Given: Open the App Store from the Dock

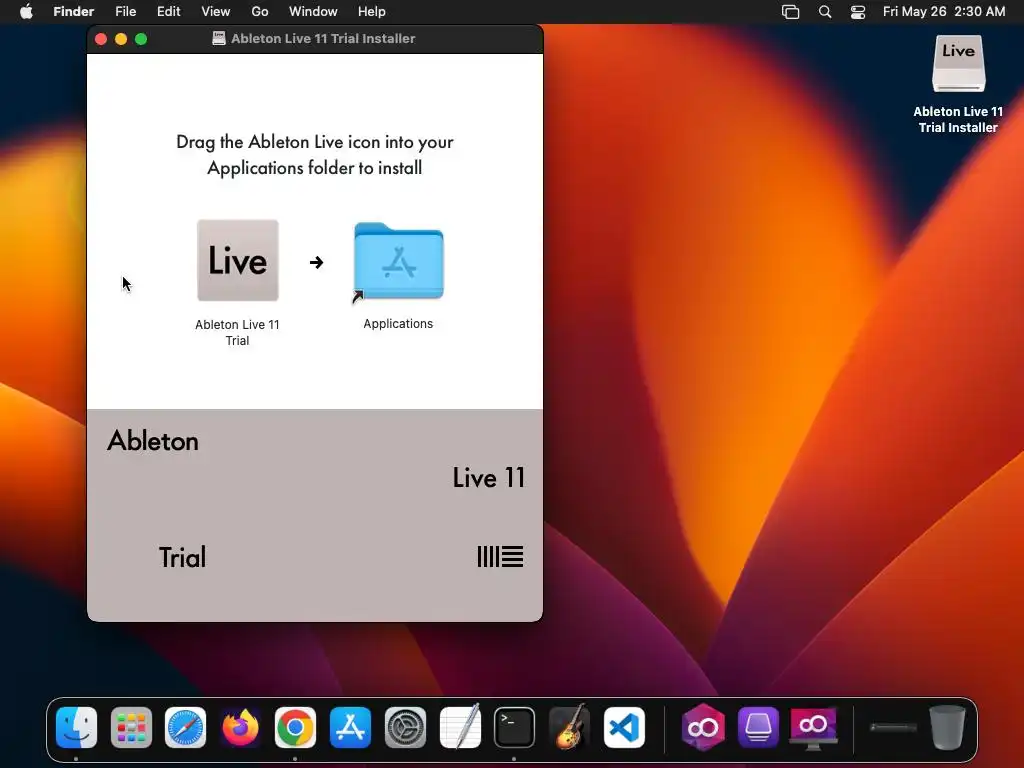Looking at the screenshot, I should click(x=350, y=728).
